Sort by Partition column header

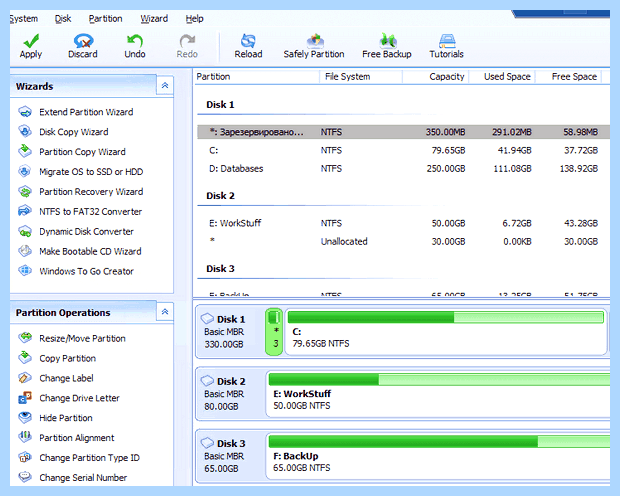pyautogui.click(x=257, y=77)
